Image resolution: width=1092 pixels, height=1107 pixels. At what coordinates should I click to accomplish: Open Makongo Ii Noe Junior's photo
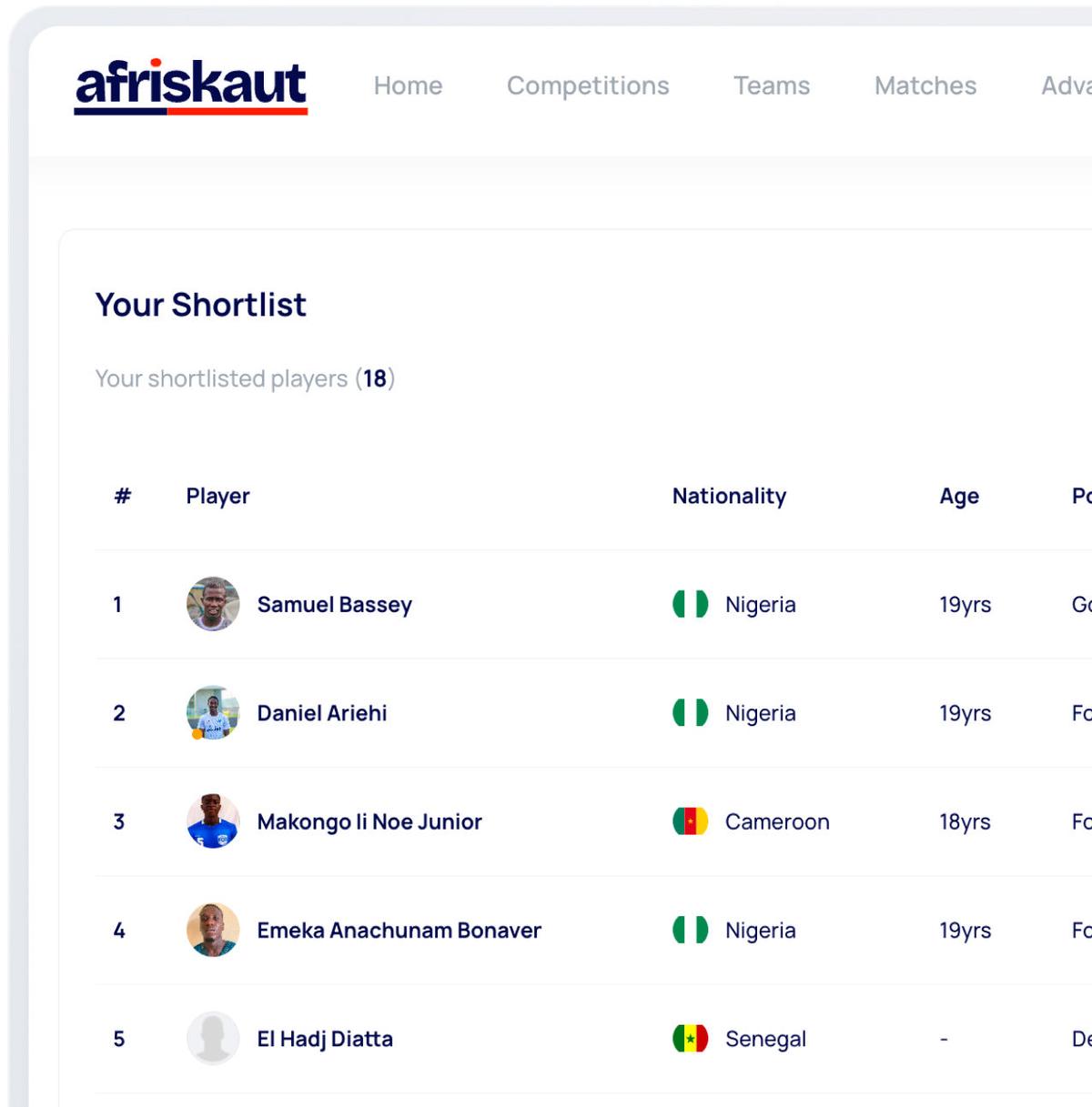coord(213,821)
